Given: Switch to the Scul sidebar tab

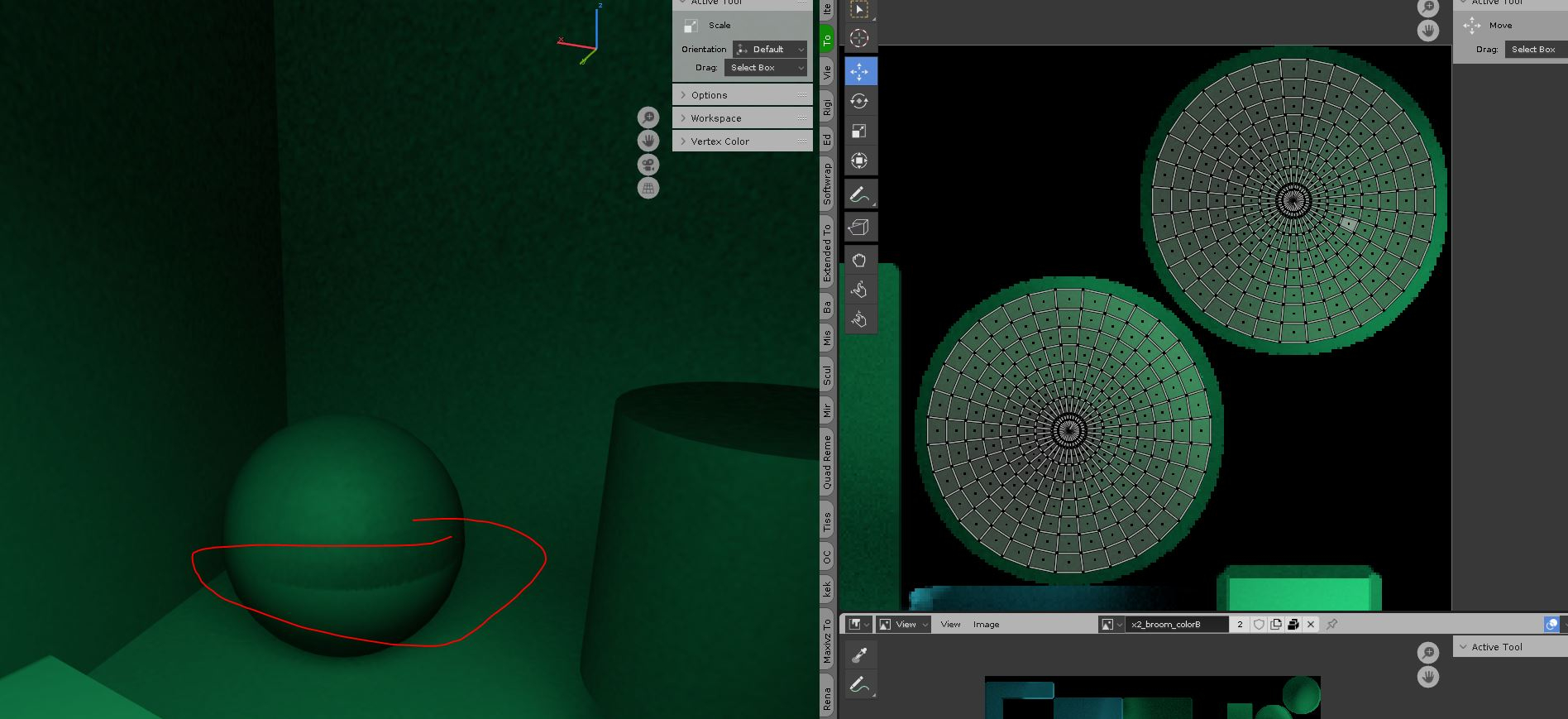Looking at the screenshot, I should click(x=826, y=376).
